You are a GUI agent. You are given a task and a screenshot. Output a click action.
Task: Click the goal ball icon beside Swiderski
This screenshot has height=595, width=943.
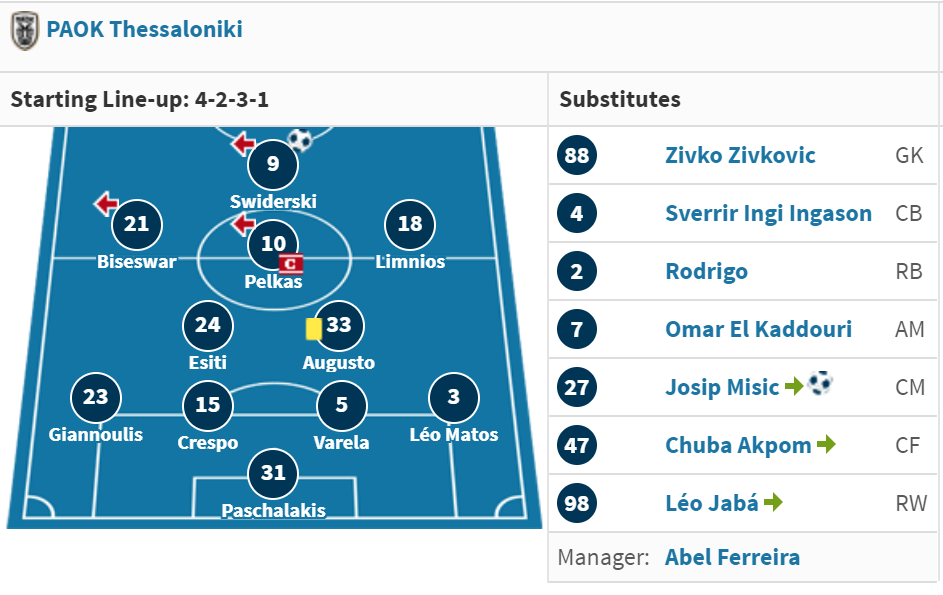[x=299, y=140]
